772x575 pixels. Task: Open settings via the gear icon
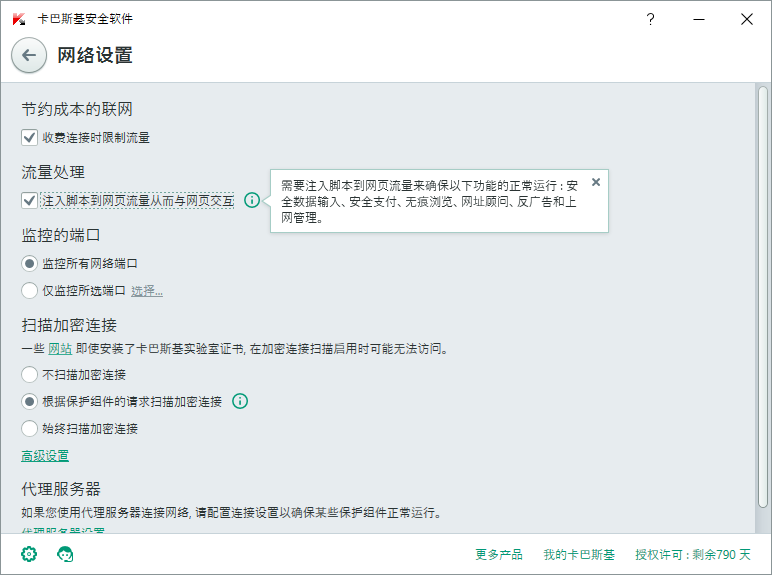pos(29,554)
